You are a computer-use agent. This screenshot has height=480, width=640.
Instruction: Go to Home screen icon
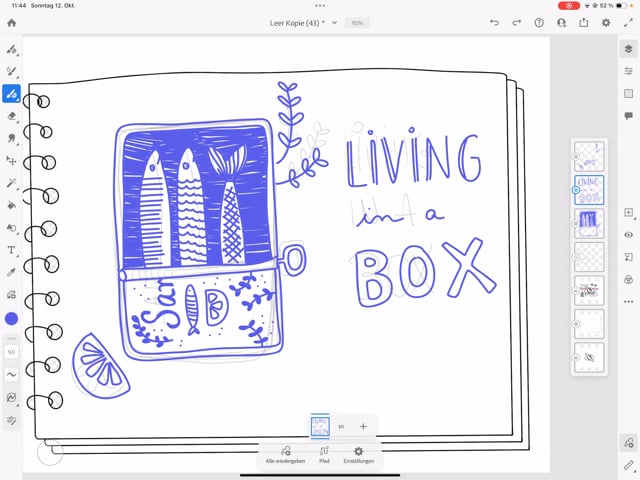pos(12,22)
